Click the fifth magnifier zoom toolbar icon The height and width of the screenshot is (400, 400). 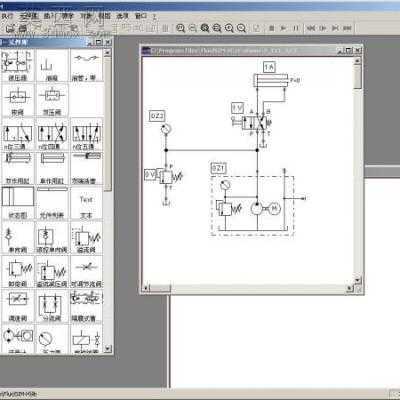pos(229,28)
